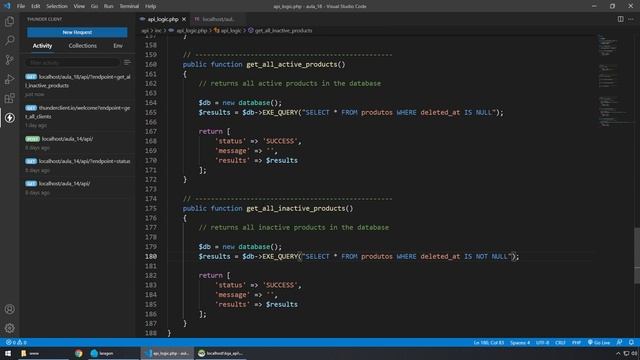The height and width of the screenshot is (360, 640).
Task: Select the Env tab in Thunder Client
Action: 118,46
